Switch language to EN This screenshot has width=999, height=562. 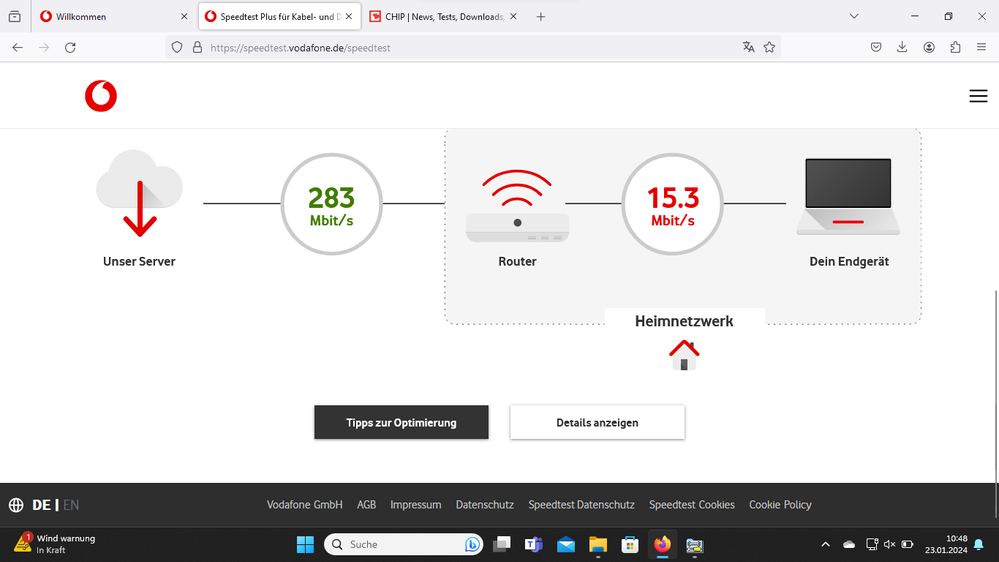point(71,505)
